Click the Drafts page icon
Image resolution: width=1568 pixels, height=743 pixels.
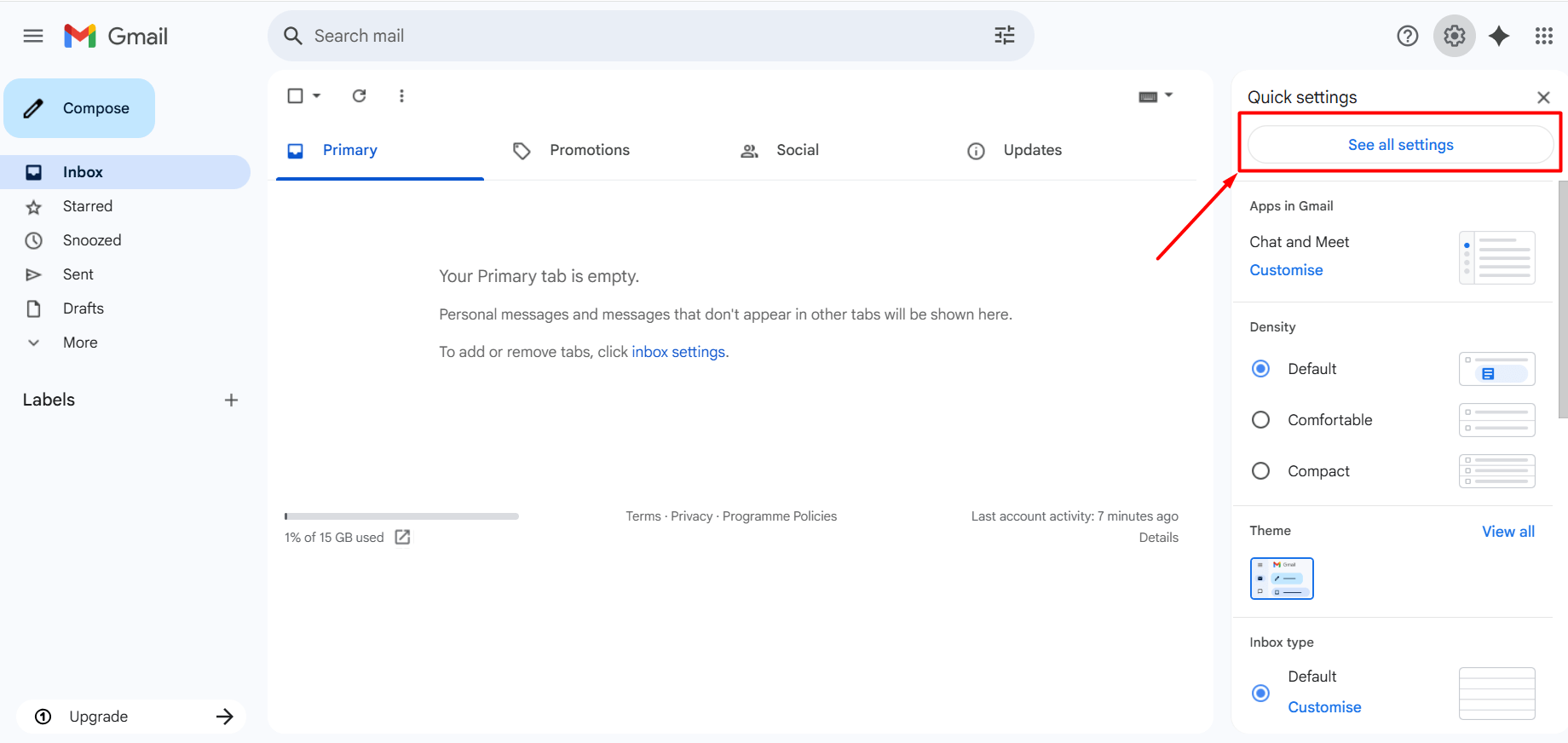click(34, 308)
